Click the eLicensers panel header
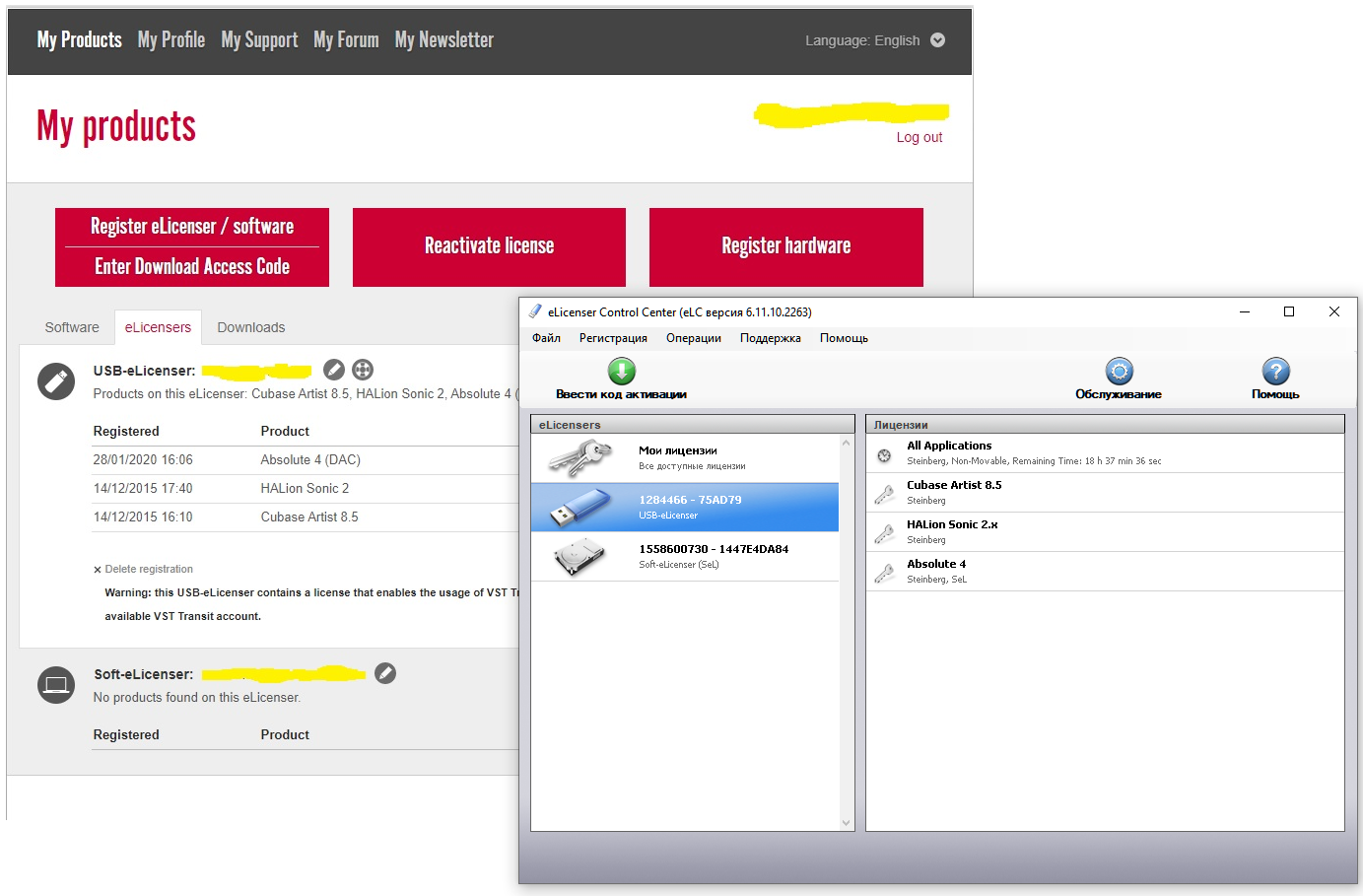1363x896 pixels. [x=693, y=424]
